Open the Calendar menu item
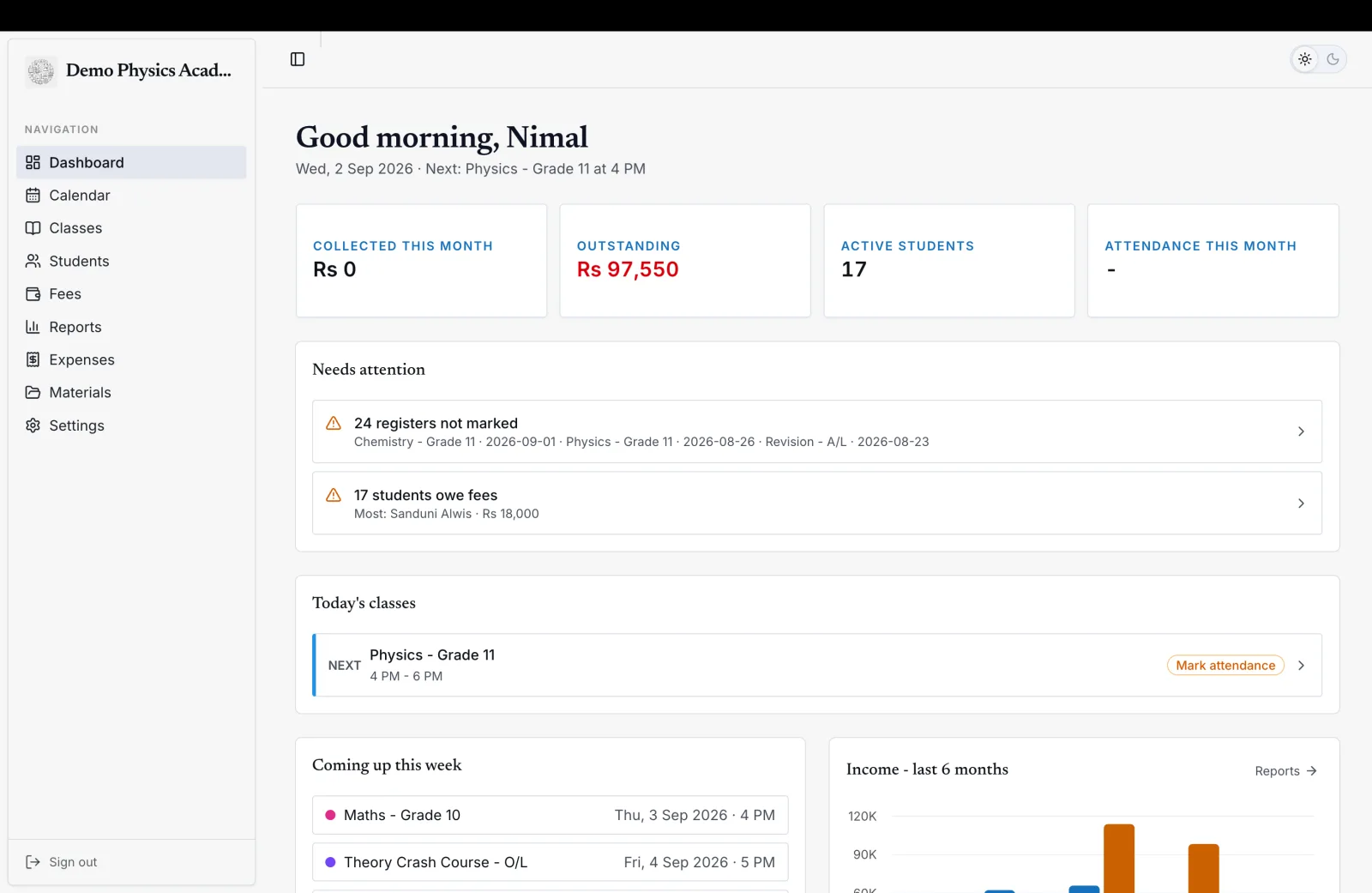1372x893 pixels. point(131,196)
